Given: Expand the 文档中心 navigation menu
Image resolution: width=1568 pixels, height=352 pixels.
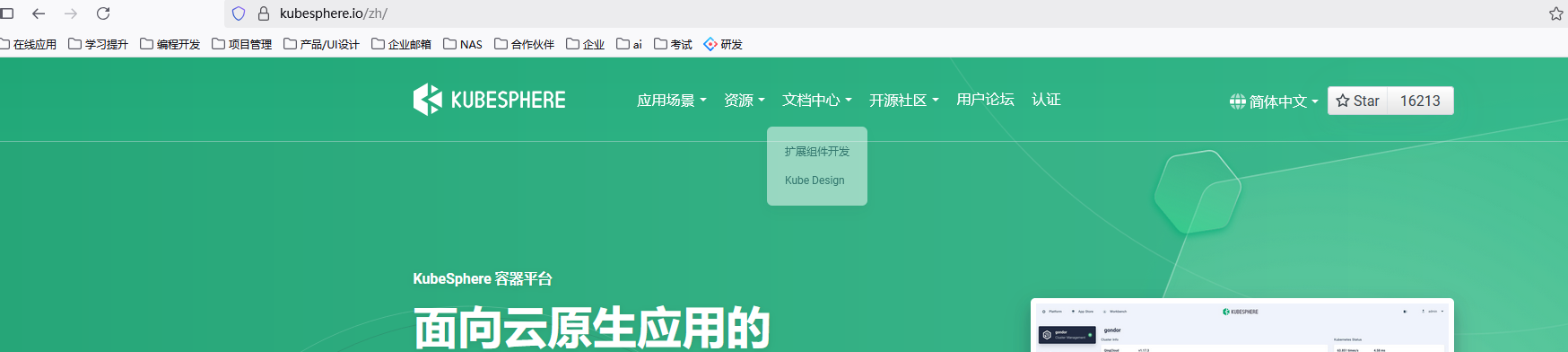Looking at the screenshot, I should (817, 101).
